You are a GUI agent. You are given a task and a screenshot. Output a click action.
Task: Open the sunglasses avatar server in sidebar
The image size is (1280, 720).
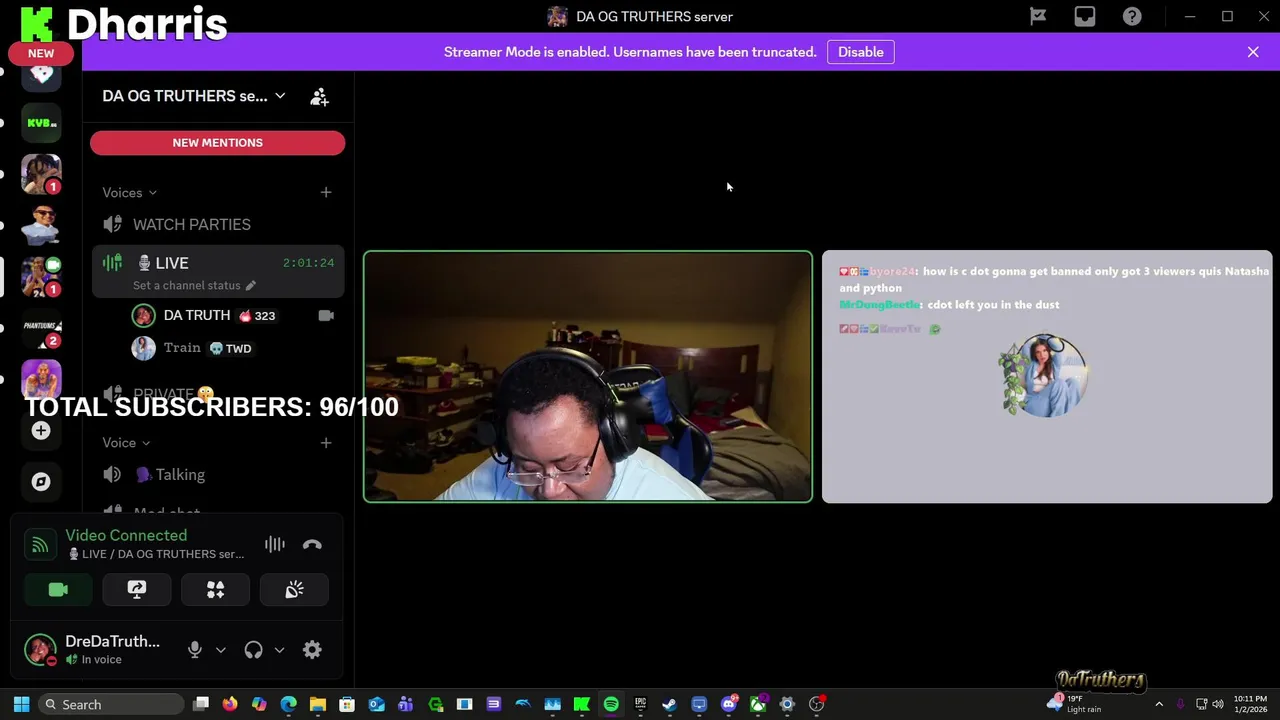click(41, 226)
